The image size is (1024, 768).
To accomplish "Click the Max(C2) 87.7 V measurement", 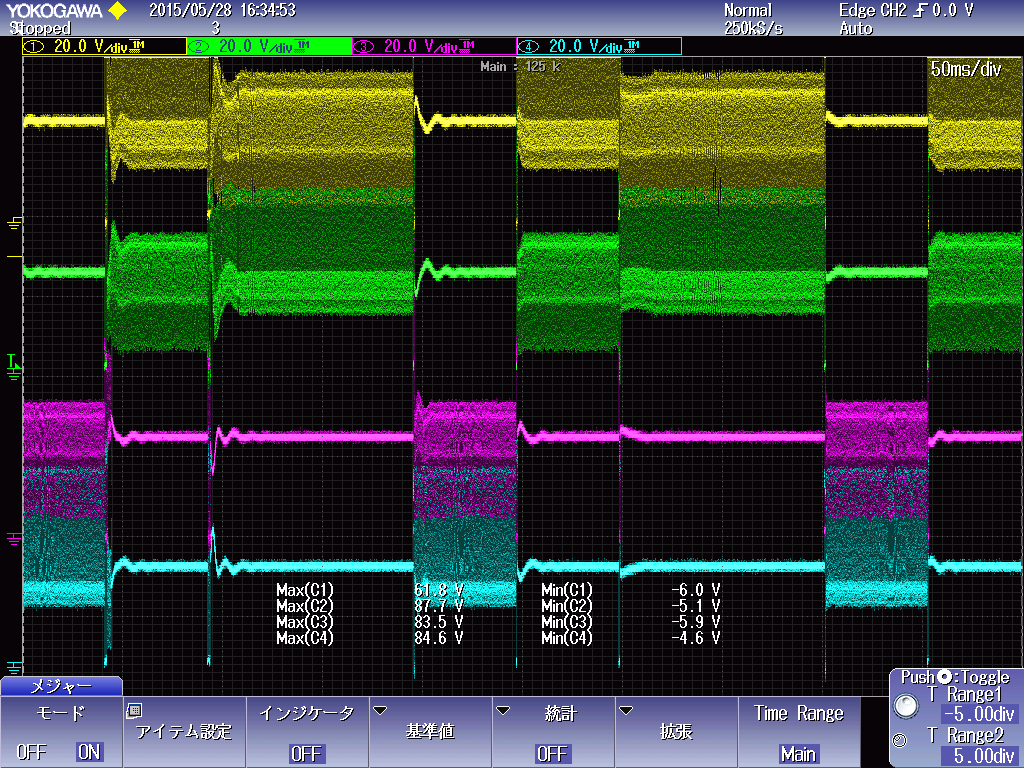I will coord(370,606).
